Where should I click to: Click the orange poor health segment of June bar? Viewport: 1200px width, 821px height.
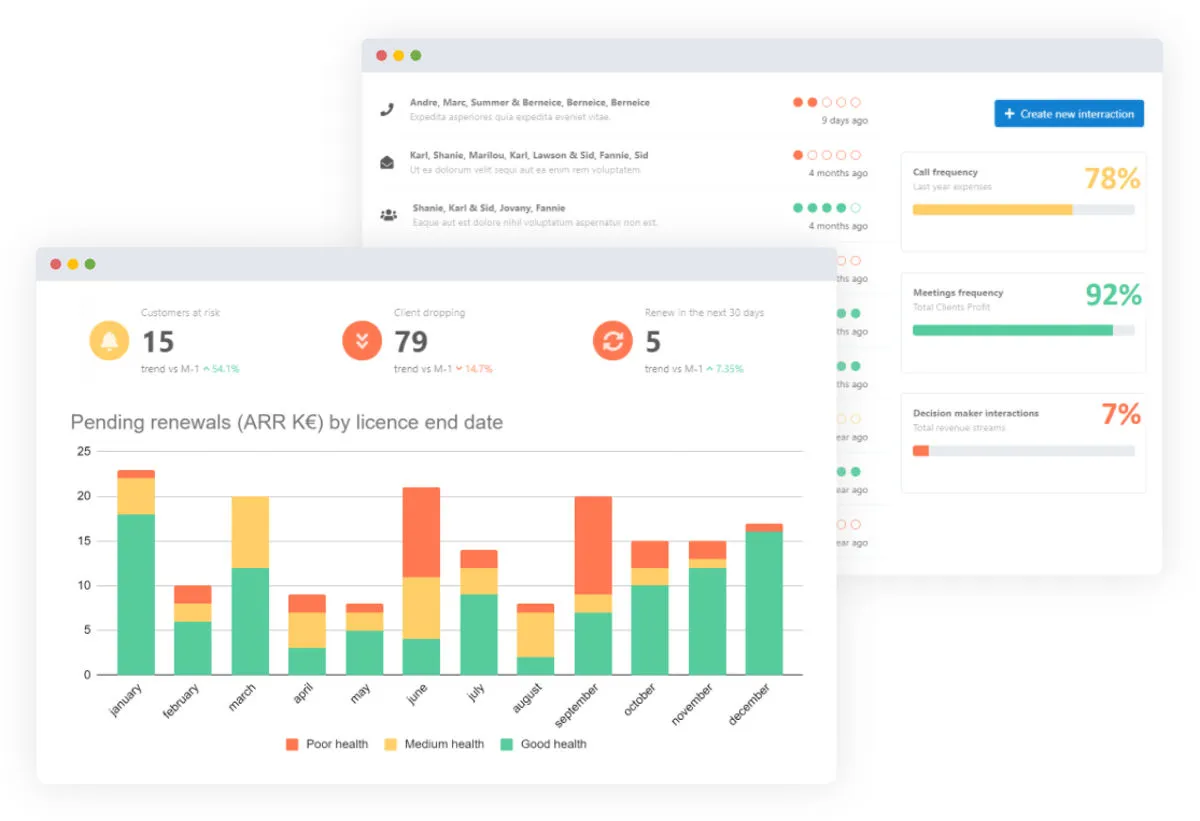422,532
